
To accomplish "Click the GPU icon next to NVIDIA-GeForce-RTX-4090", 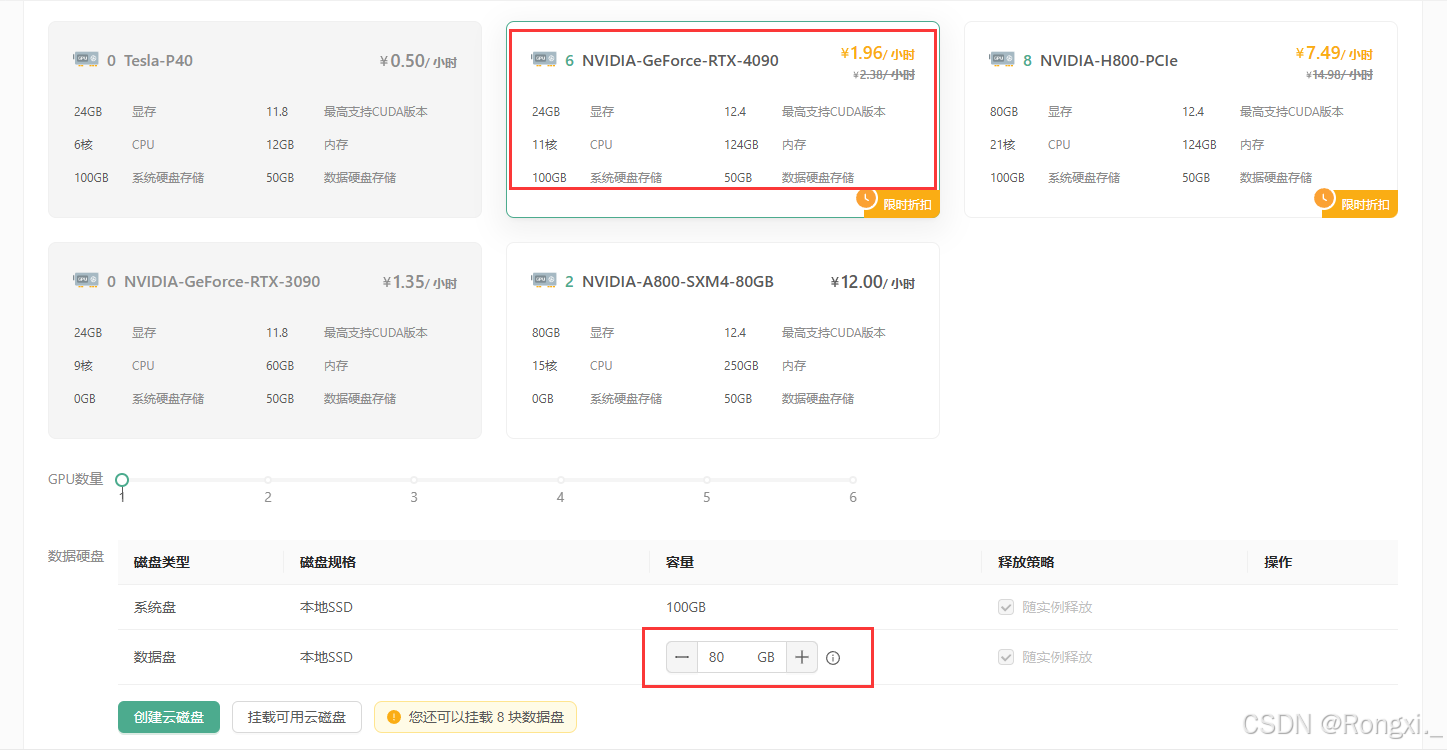I will 544,59.
